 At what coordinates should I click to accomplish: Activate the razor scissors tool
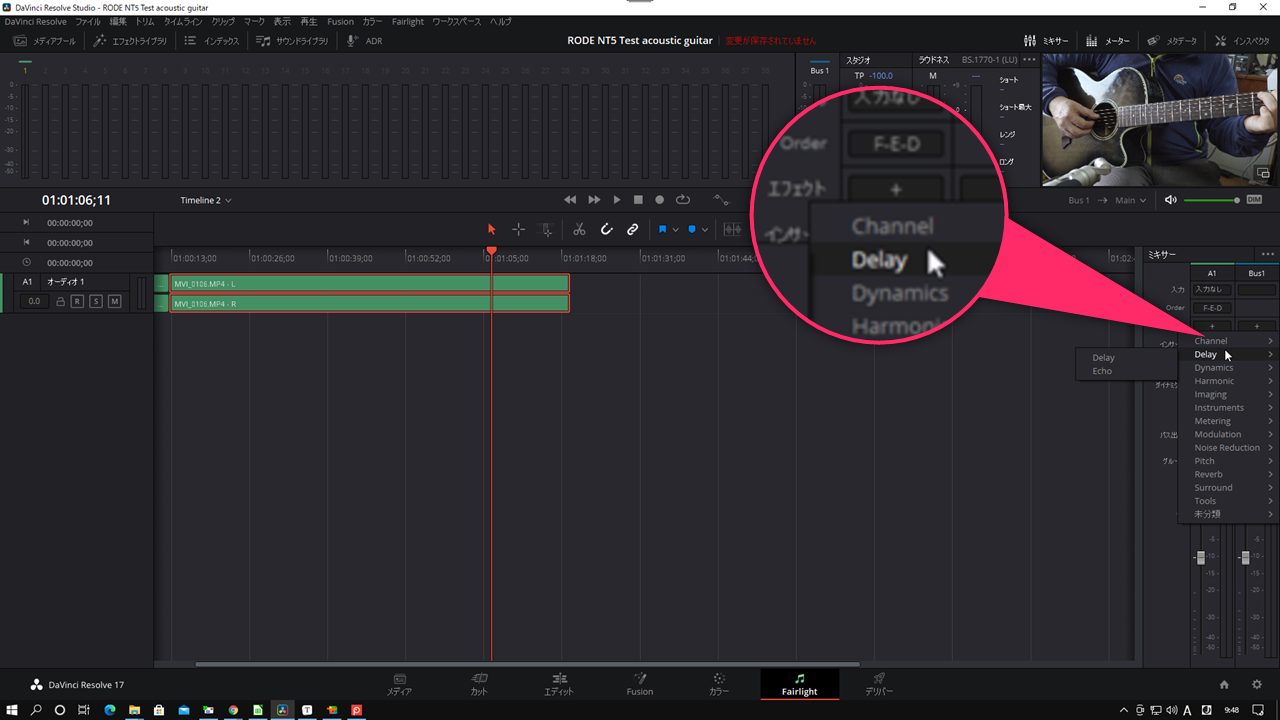click(579, 230)
